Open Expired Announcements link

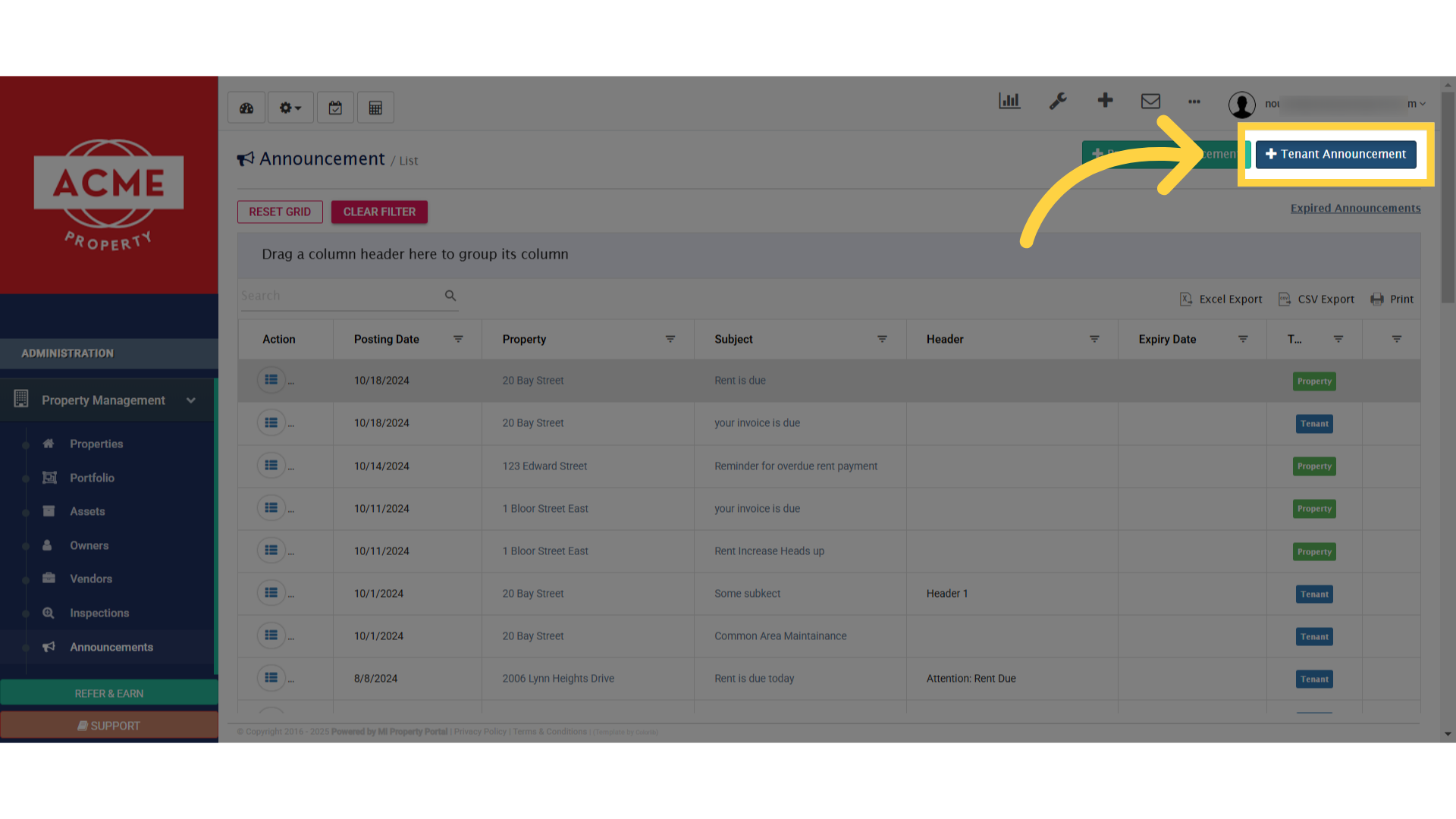[1355, 208]
